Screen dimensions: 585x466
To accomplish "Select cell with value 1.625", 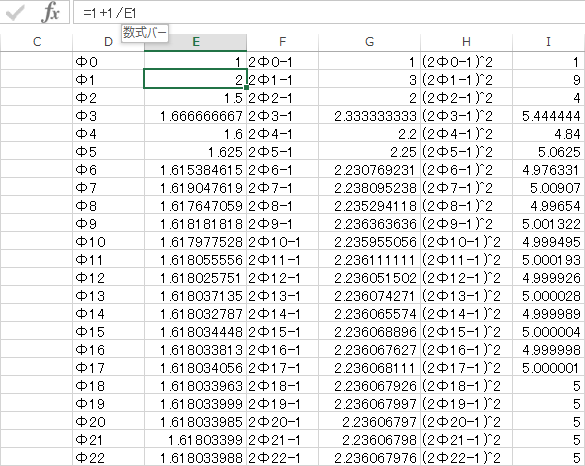I will point(195,151).
